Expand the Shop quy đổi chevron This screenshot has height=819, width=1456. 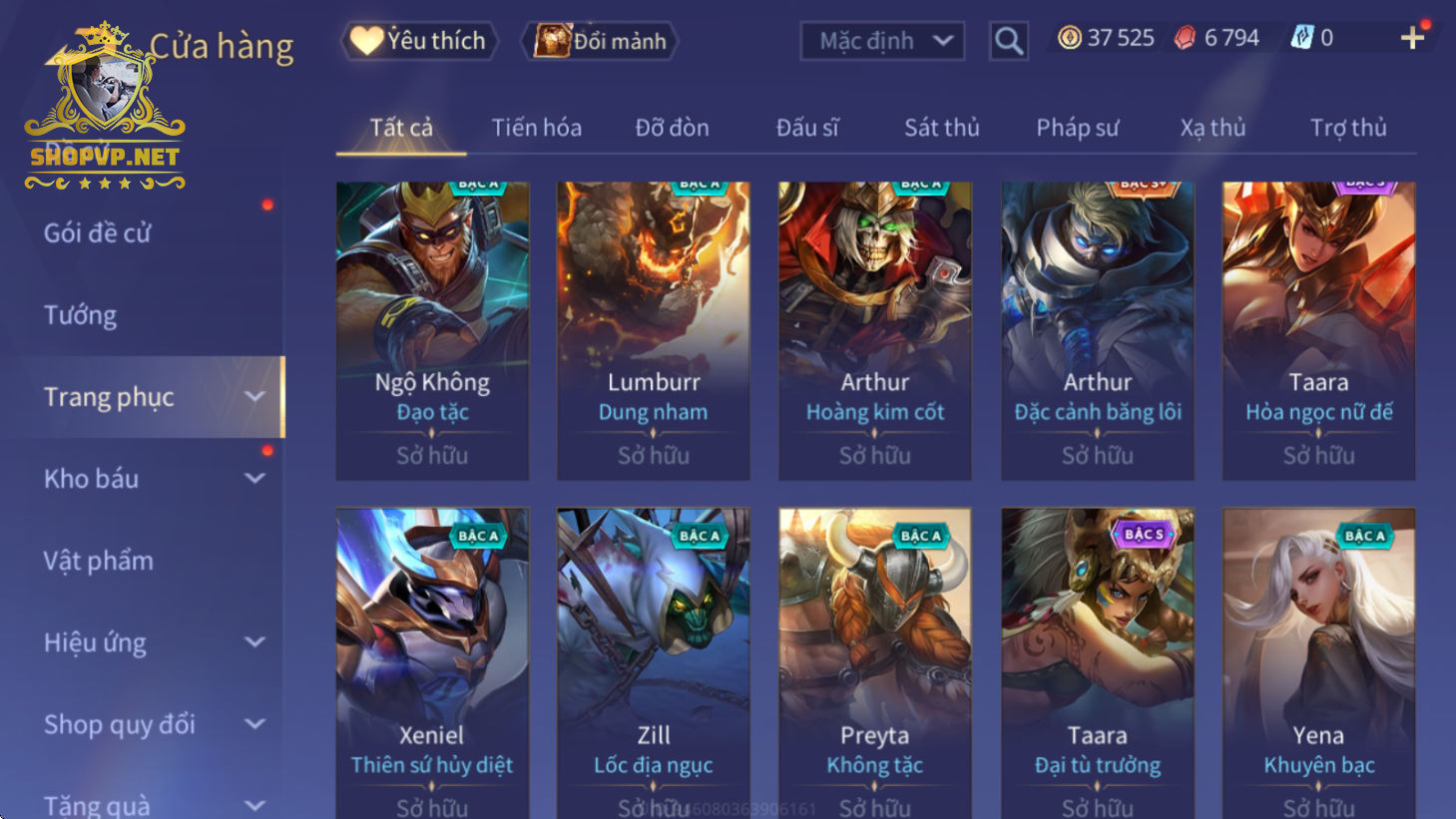coord(255,724)
